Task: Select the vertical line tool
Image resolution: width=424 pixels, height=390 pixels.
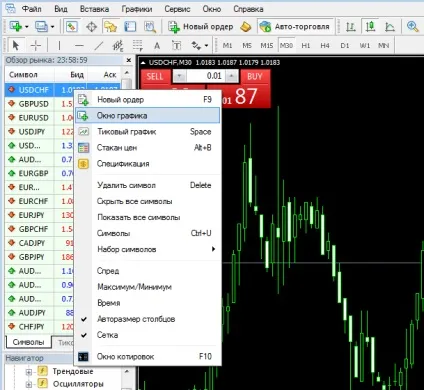Action: coord(59,45)
